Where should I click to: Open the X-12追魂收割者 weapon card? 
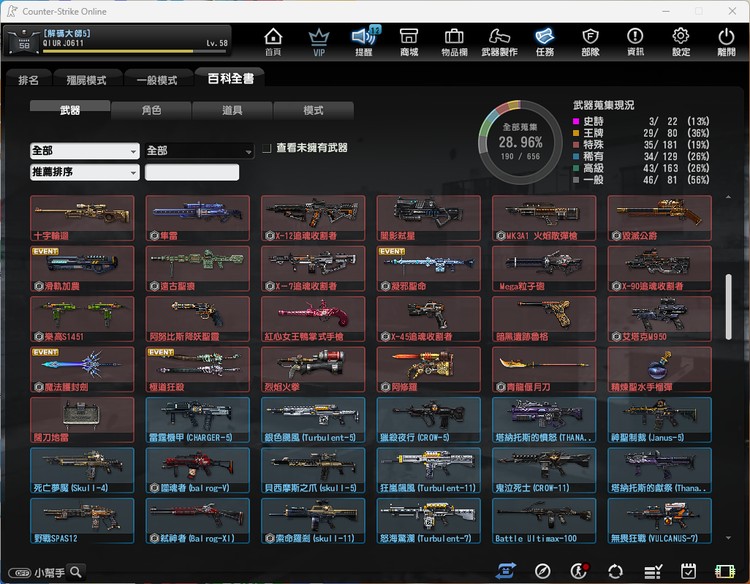coord(313,218)
